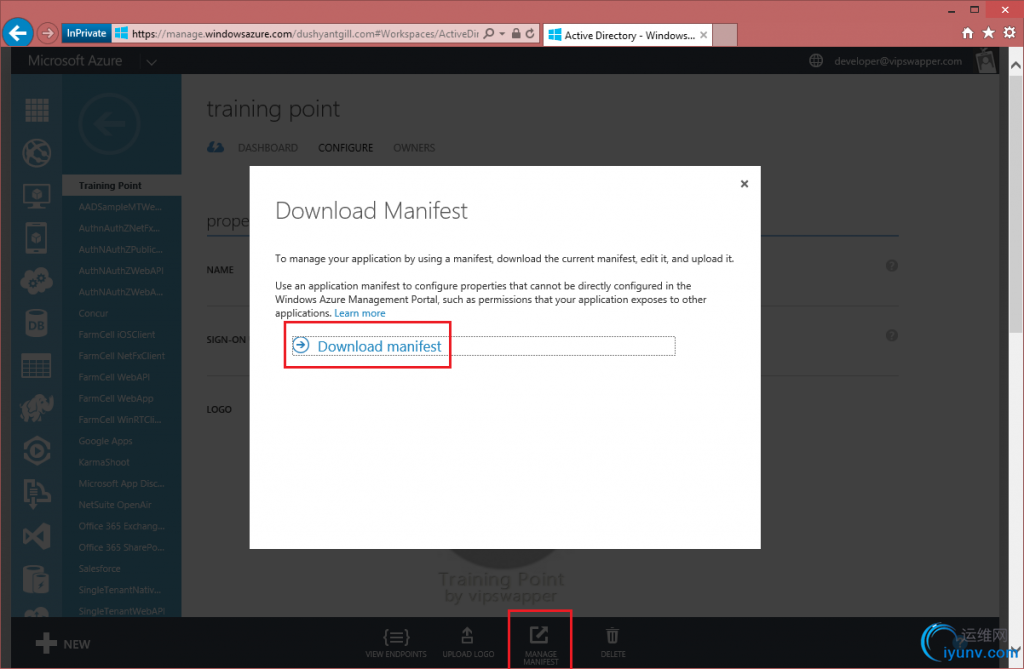Open the address bar dropdown arrow
The height and width of the screenshot is (669, 1024).
click(x=502, y=33)
